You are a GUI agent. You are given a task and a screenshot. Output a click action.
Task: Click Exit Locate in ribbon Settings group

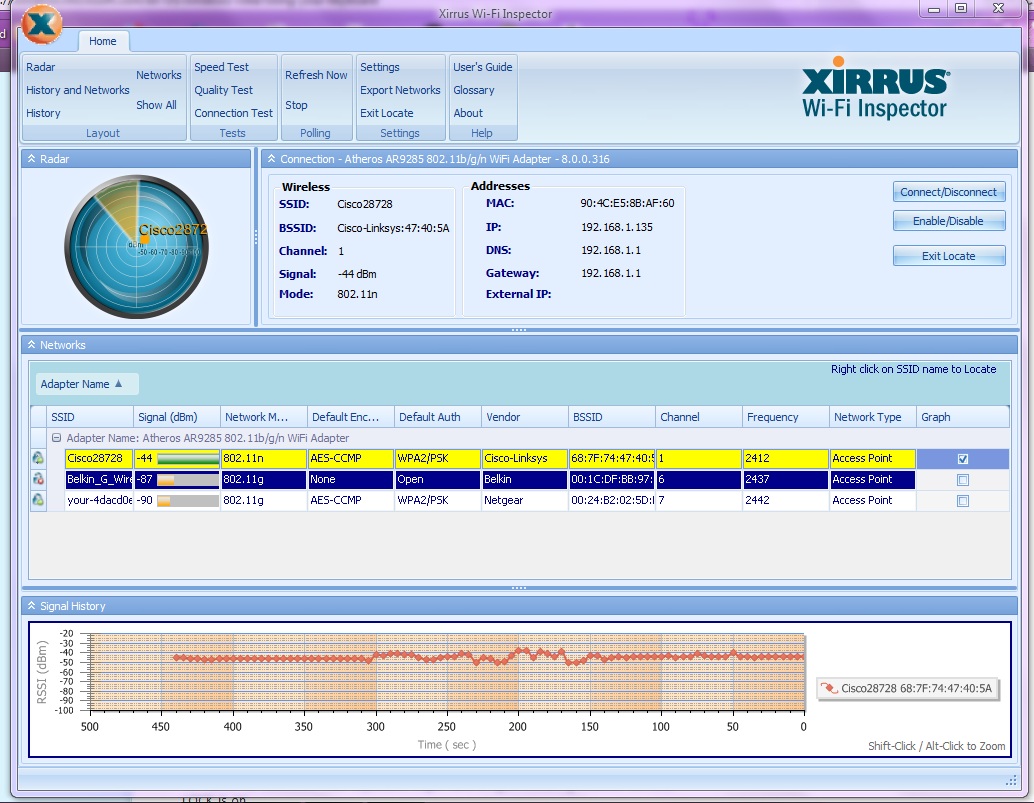[x=386, y=113]
